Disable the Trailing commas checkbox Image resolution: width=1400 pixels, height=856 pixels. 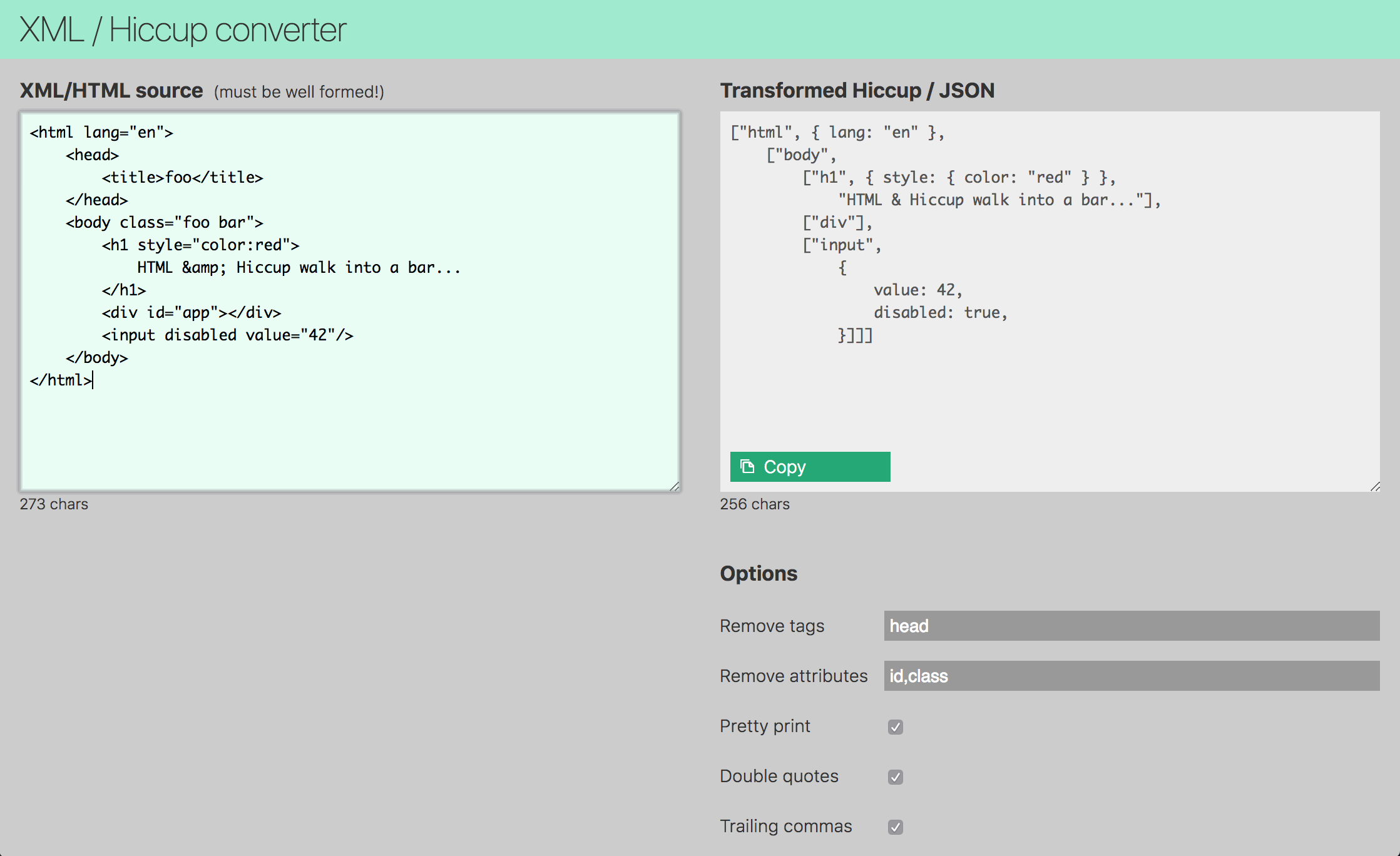click(x=895, y=827)
